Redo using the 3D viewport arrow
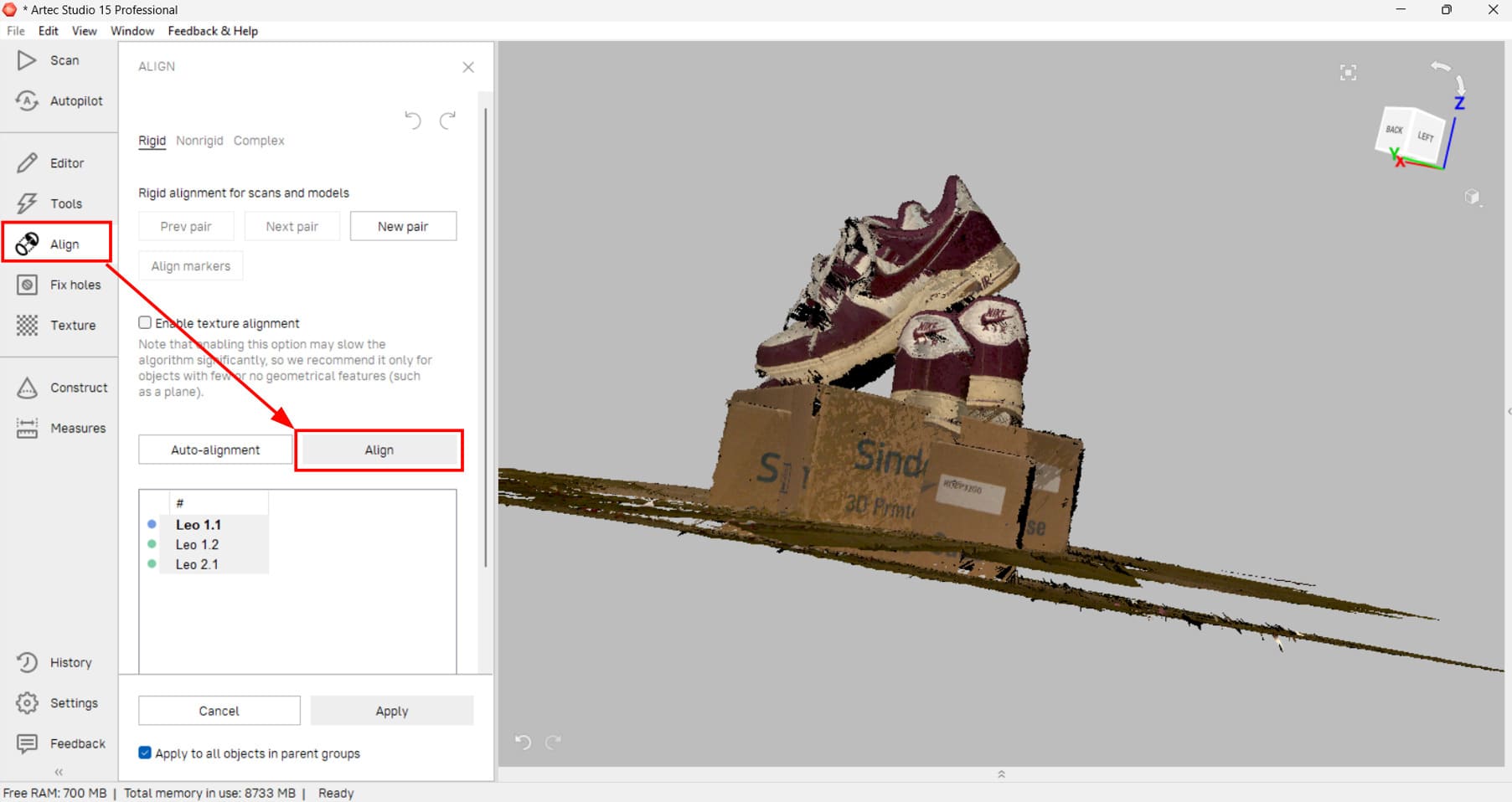The image size is (1512, 802). click(x=553, y=742)
